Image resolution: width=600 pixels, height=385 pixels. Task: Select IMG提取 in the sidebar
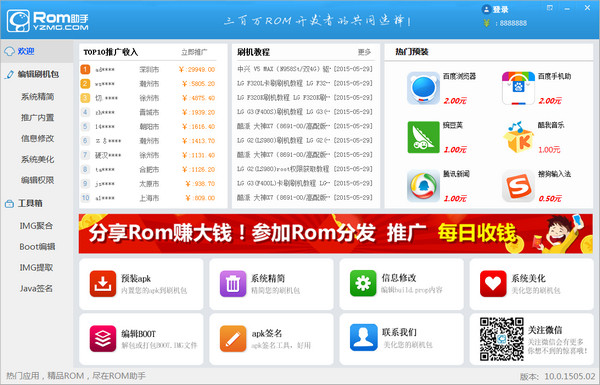36,268
